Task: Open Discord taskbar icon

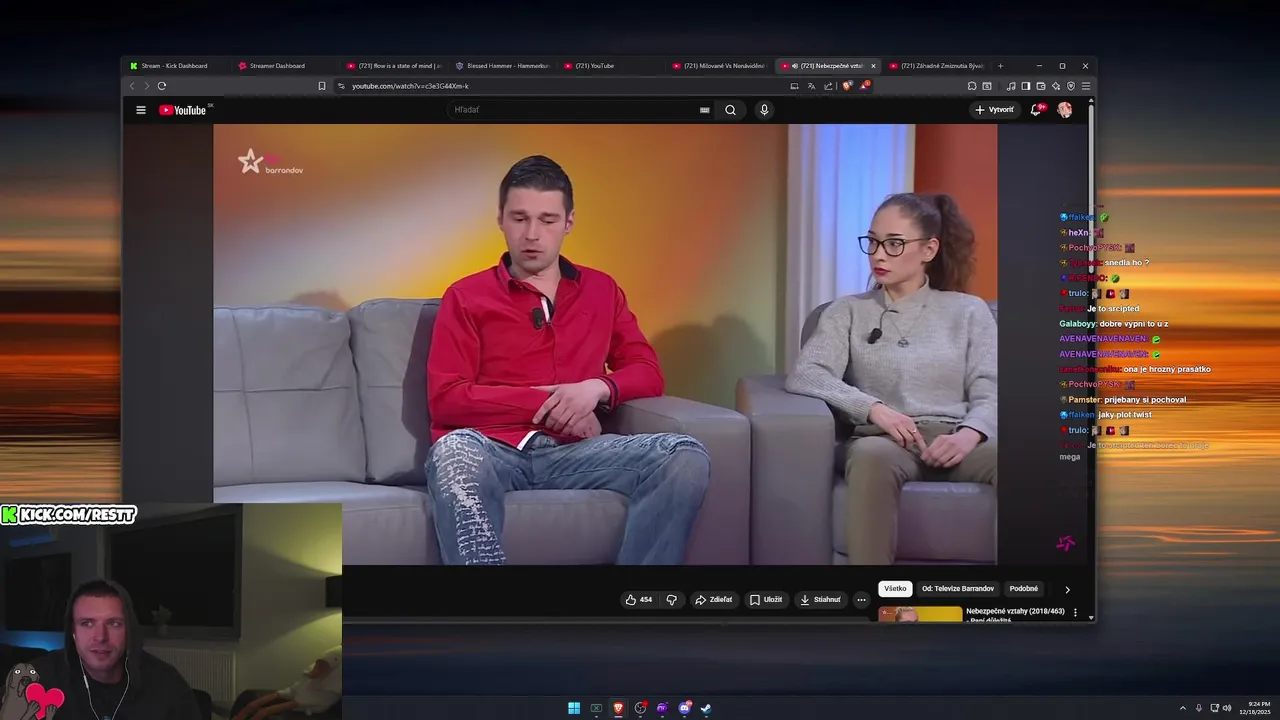Action: point(684,708)
